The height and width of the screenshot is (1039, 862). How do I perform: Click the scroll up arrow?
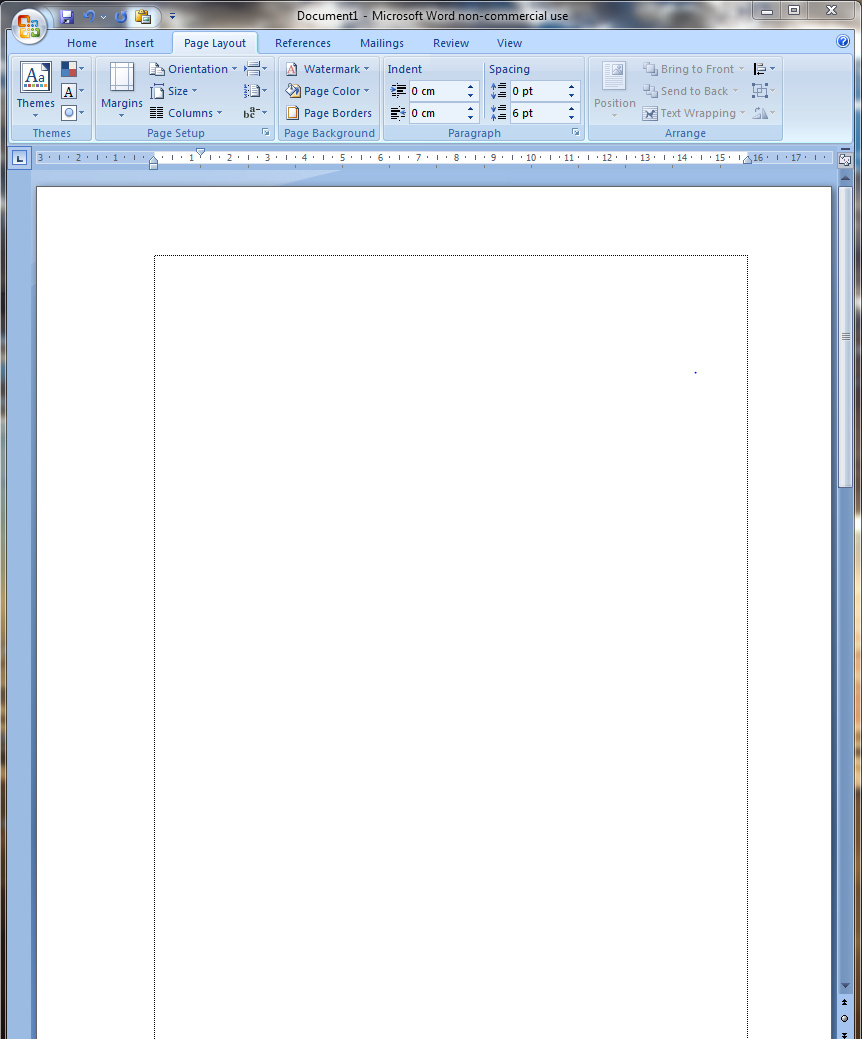tap(845, 177)
